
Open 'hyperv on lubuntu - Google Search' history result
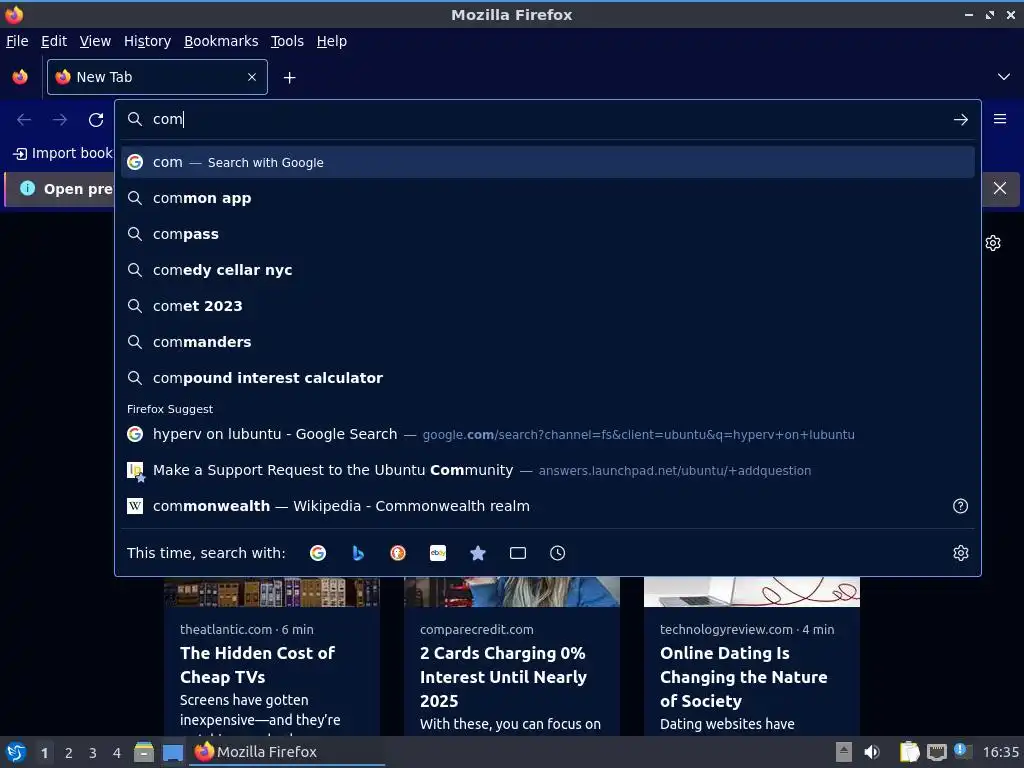(x=548, y=434)
